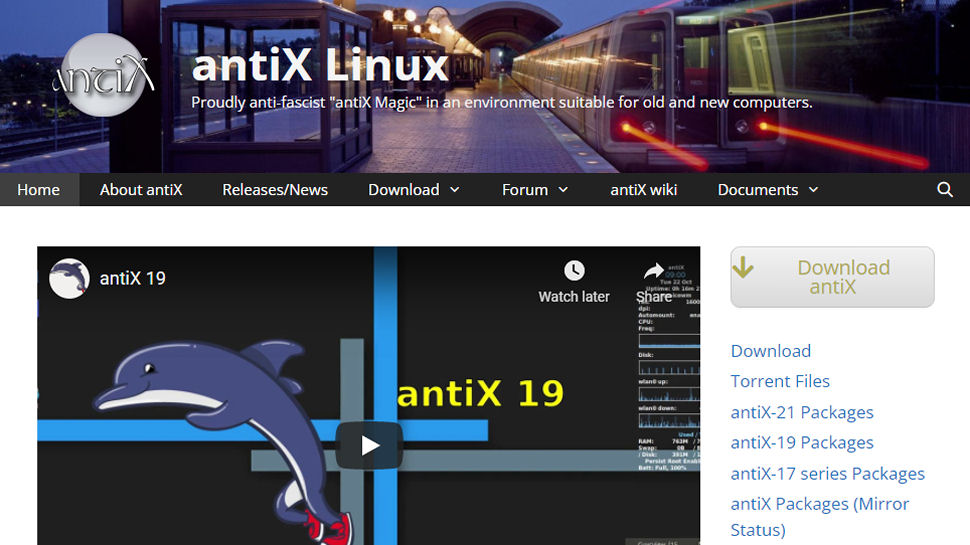Click the Download antiX button
Image resolution: width=970 pixels, height=545 pixels.
(832, 277)
